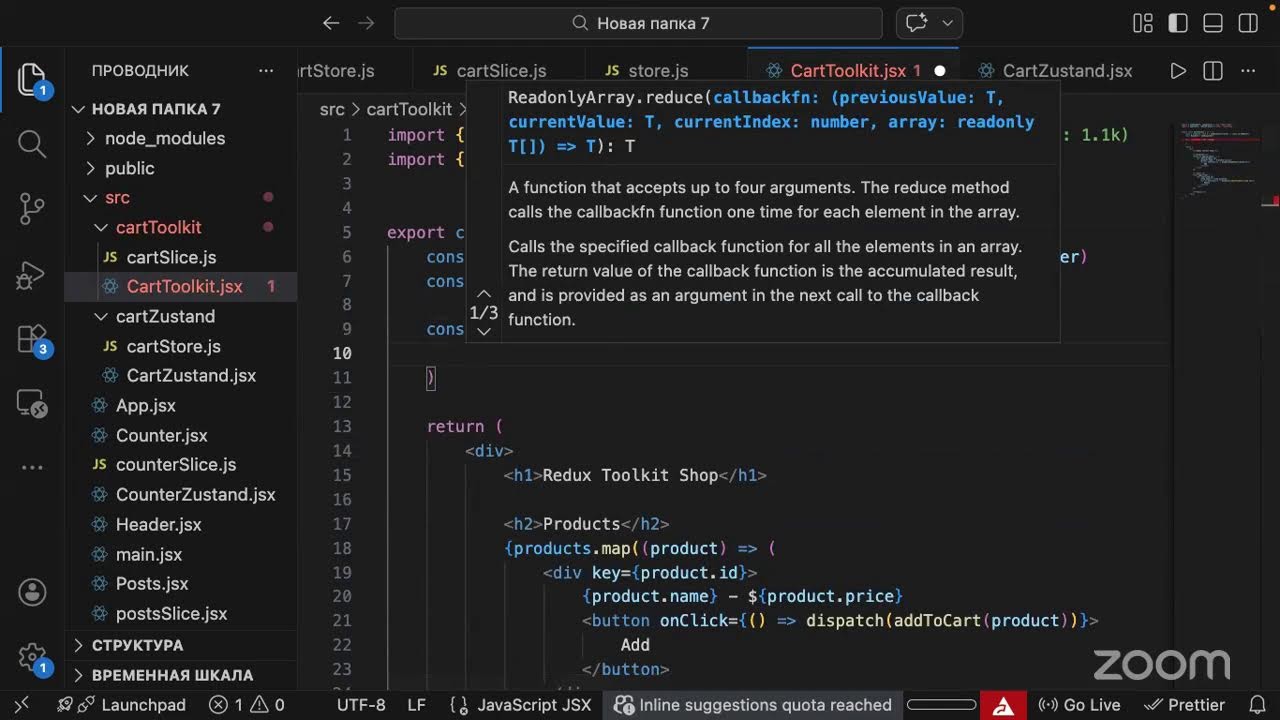Expand the СТРУКТУРА section

pos(137,645)
